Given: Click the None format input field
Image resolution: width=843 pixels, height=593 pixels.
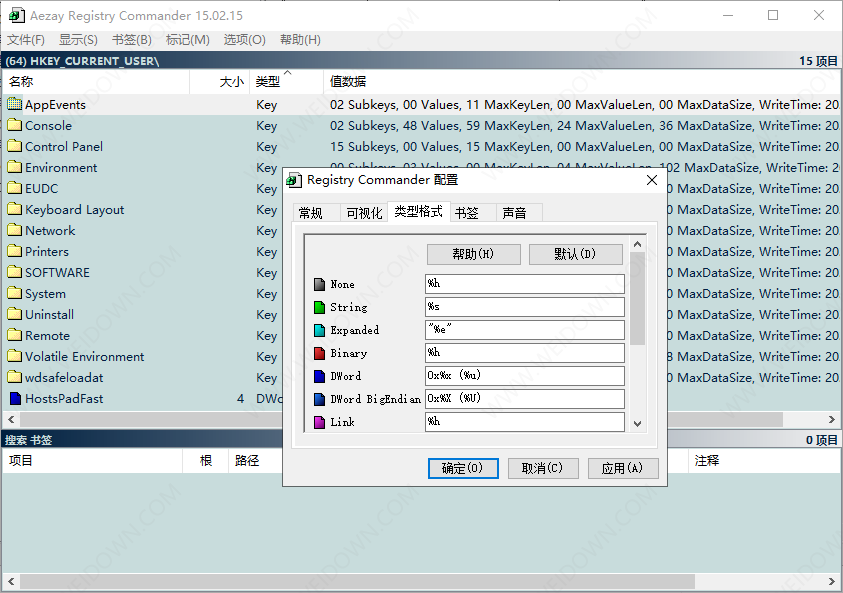Looking at the screenshot, I should point(525,284).
